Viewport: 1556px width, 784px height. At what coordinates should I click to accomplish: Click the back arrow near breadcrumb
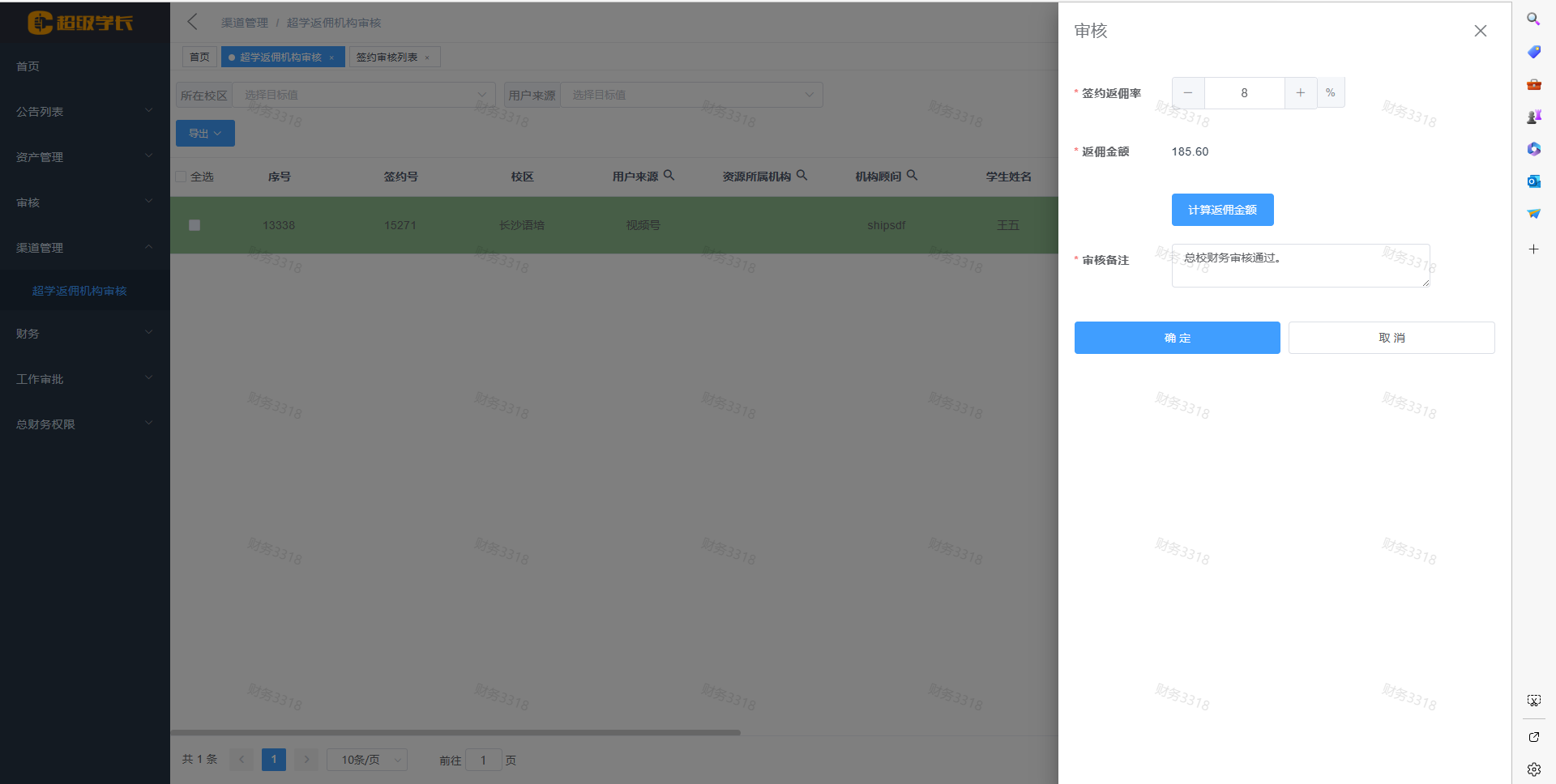(192, 22)
